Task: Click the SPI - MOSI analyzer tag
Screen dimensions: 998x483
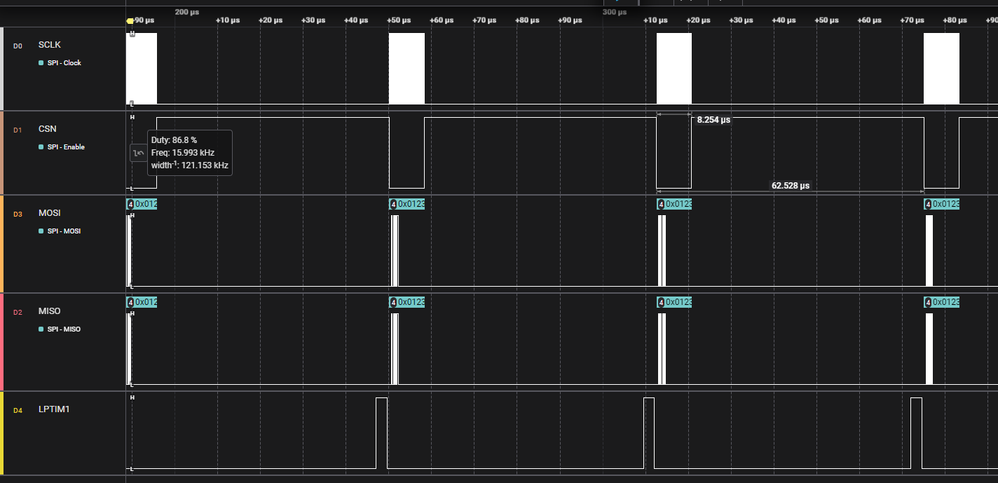Action: pos(60,231)
